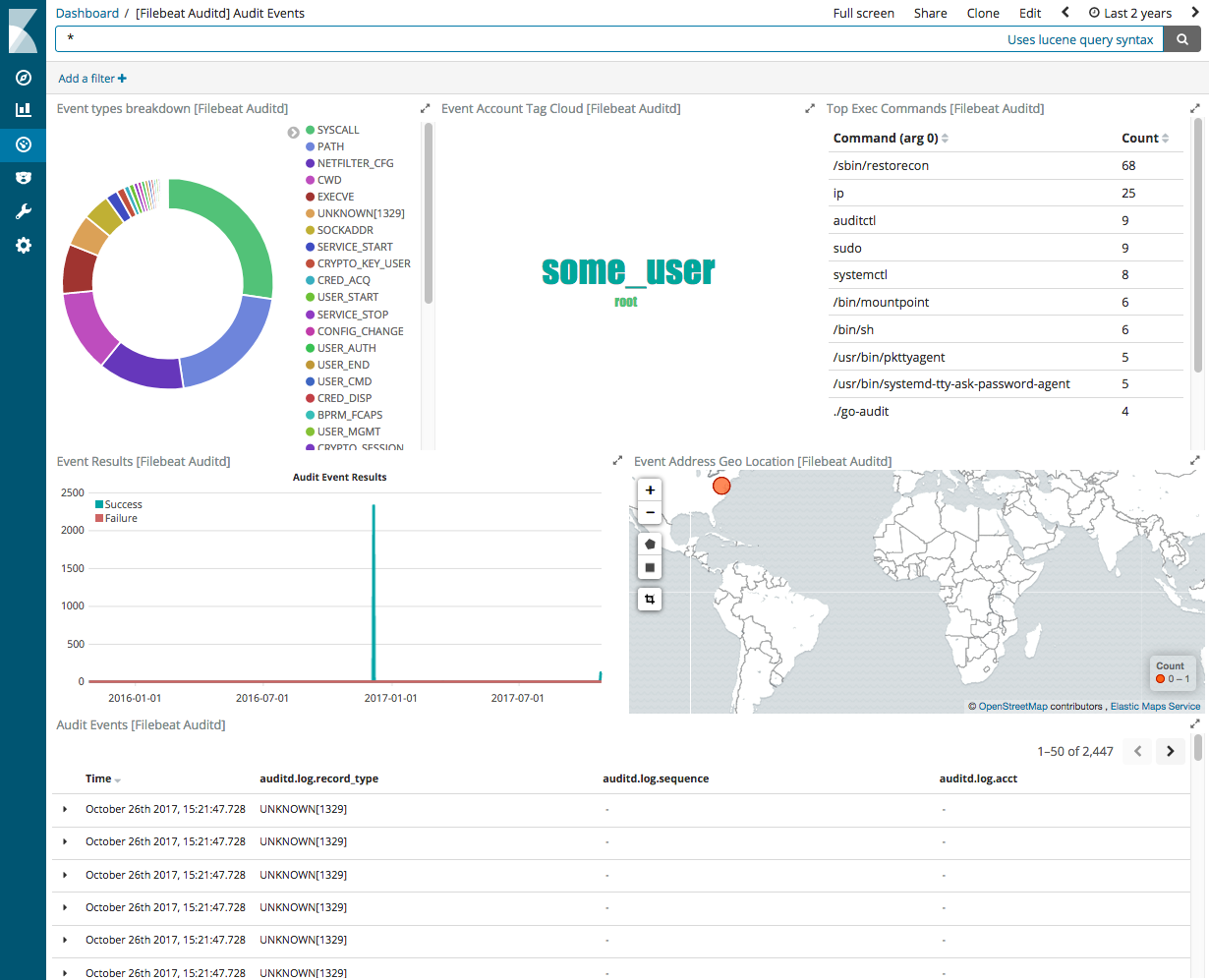This screenshot has width=1209, height=980.
Task: Select the Visualize bar-chart icon in sidebar
Action: 22,110
